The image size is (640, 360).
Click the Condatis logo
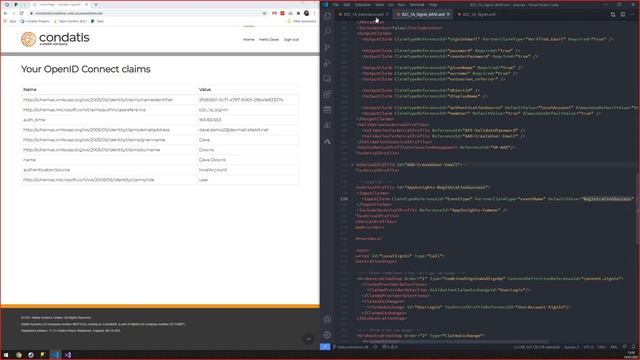pos(55,39)
